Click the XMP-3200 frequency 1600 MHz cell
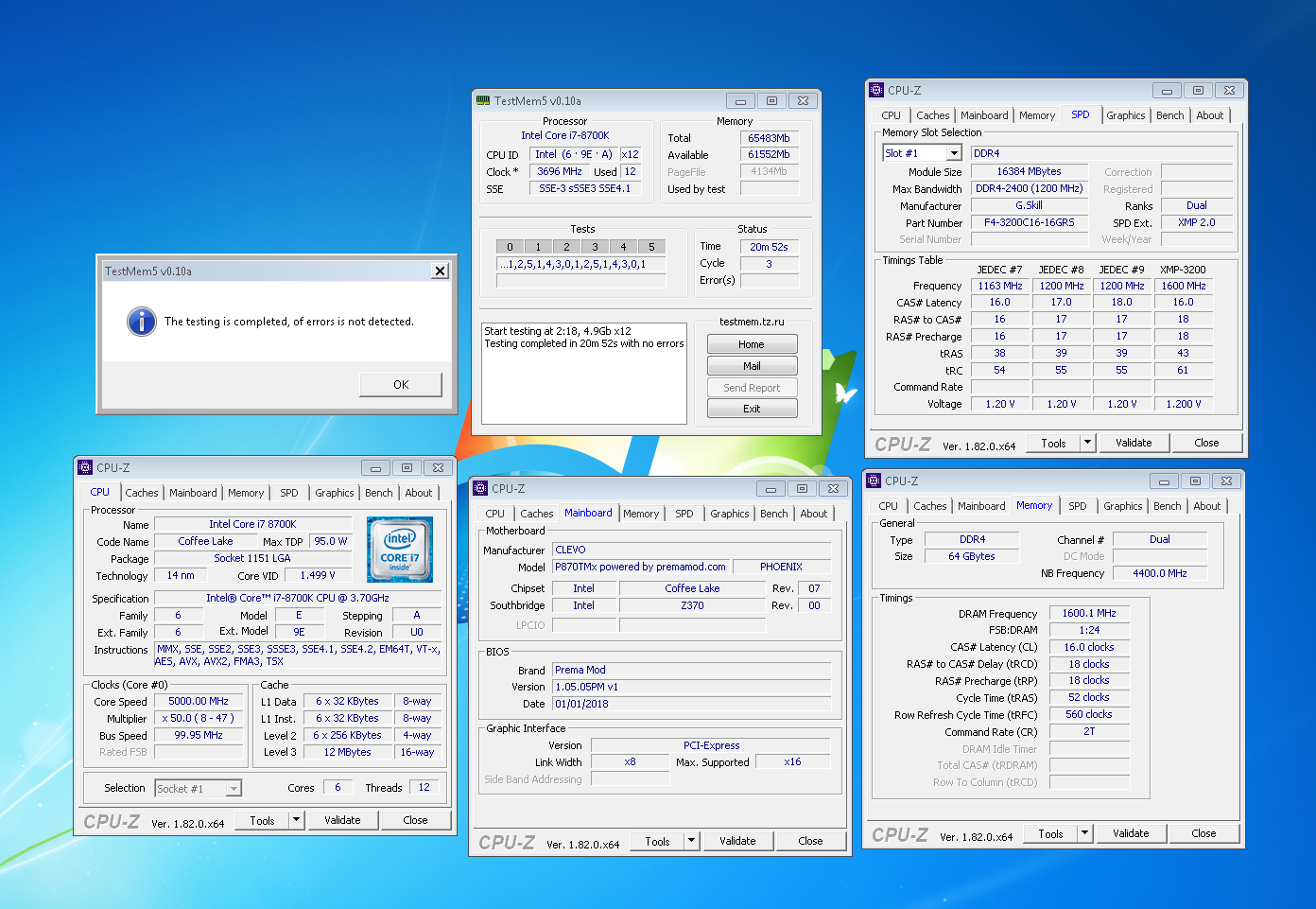The image size is (1316, 909). point(1184,286)
